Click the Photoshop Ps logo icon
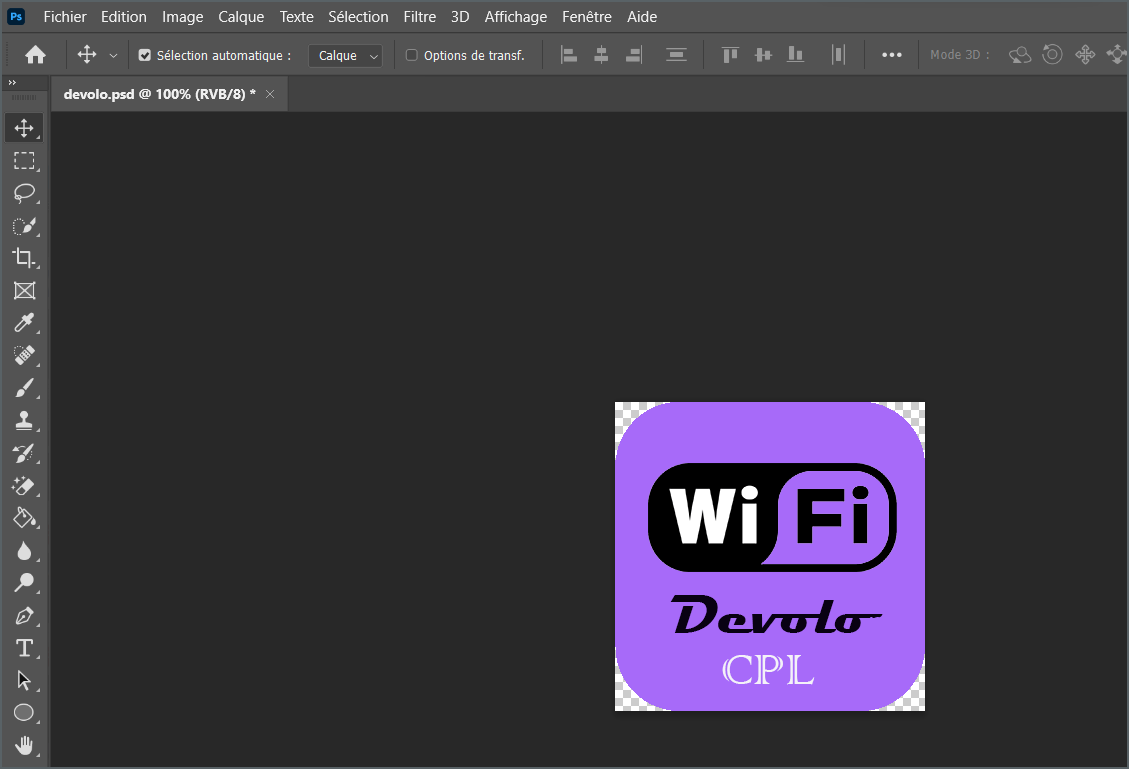This screenshot has width=1129, height=769. click(16, 17)
